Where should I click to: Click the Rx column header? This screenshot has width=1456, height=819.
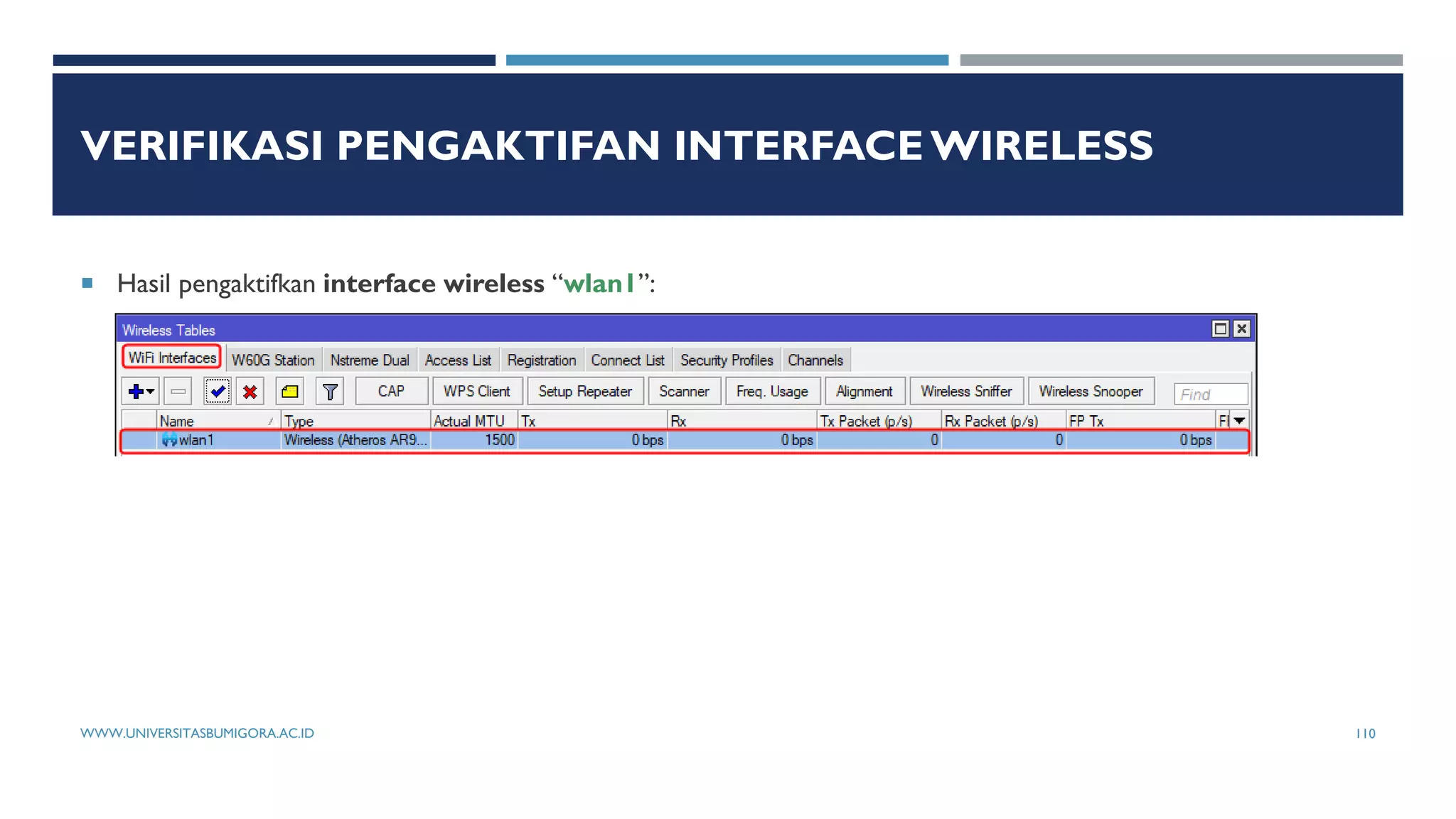click(742, 421)
